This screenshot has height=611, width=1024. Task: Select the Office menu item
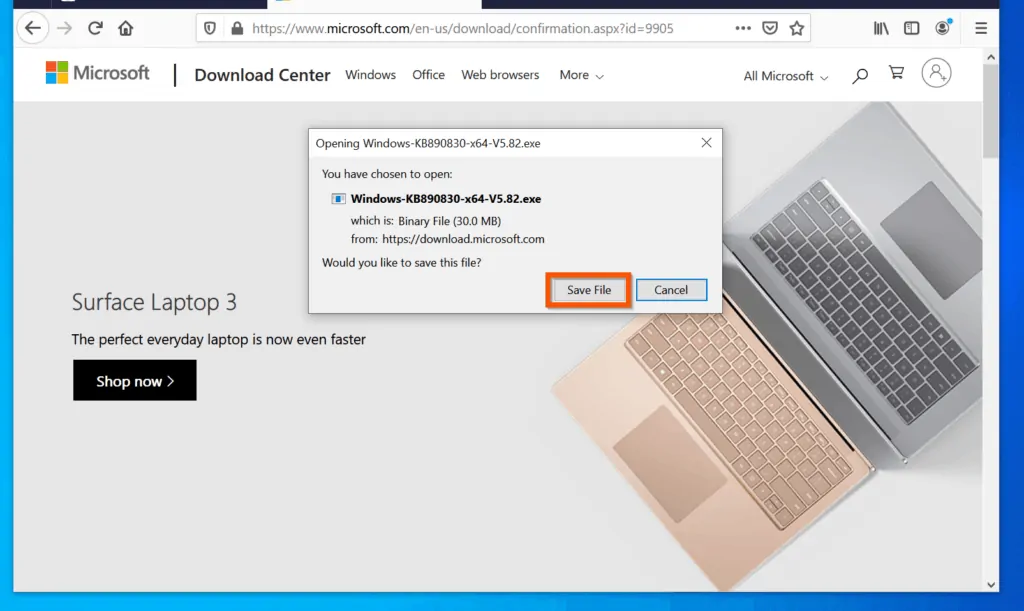[428, 75]
